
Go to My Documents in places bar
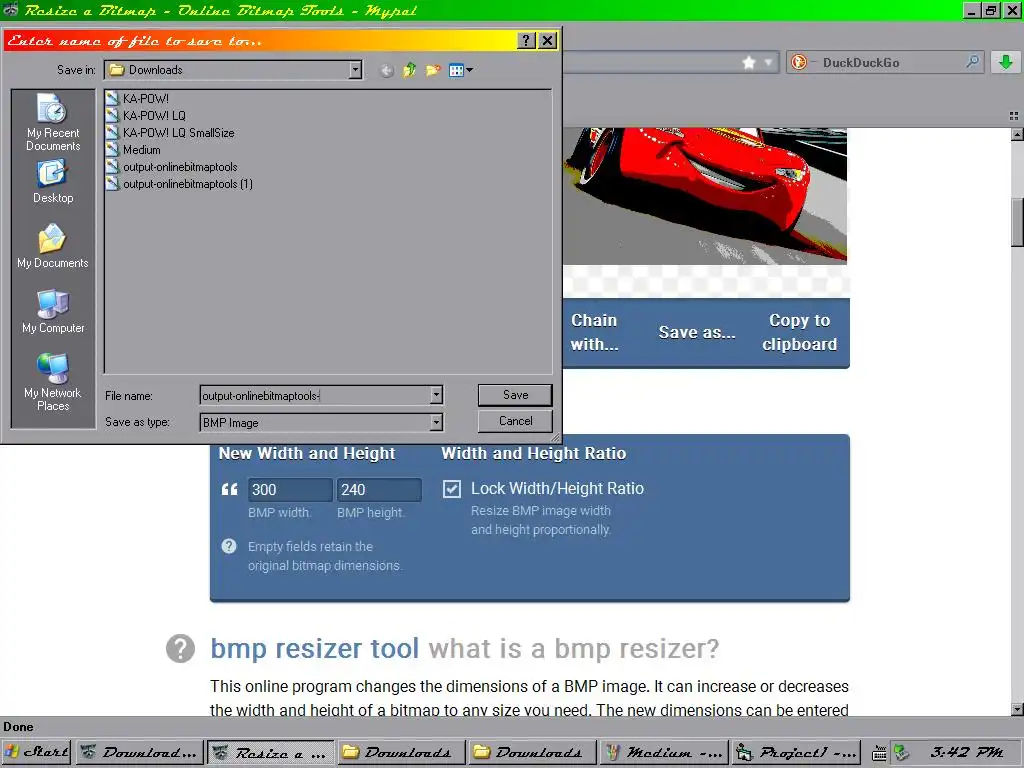pos(52,239)
